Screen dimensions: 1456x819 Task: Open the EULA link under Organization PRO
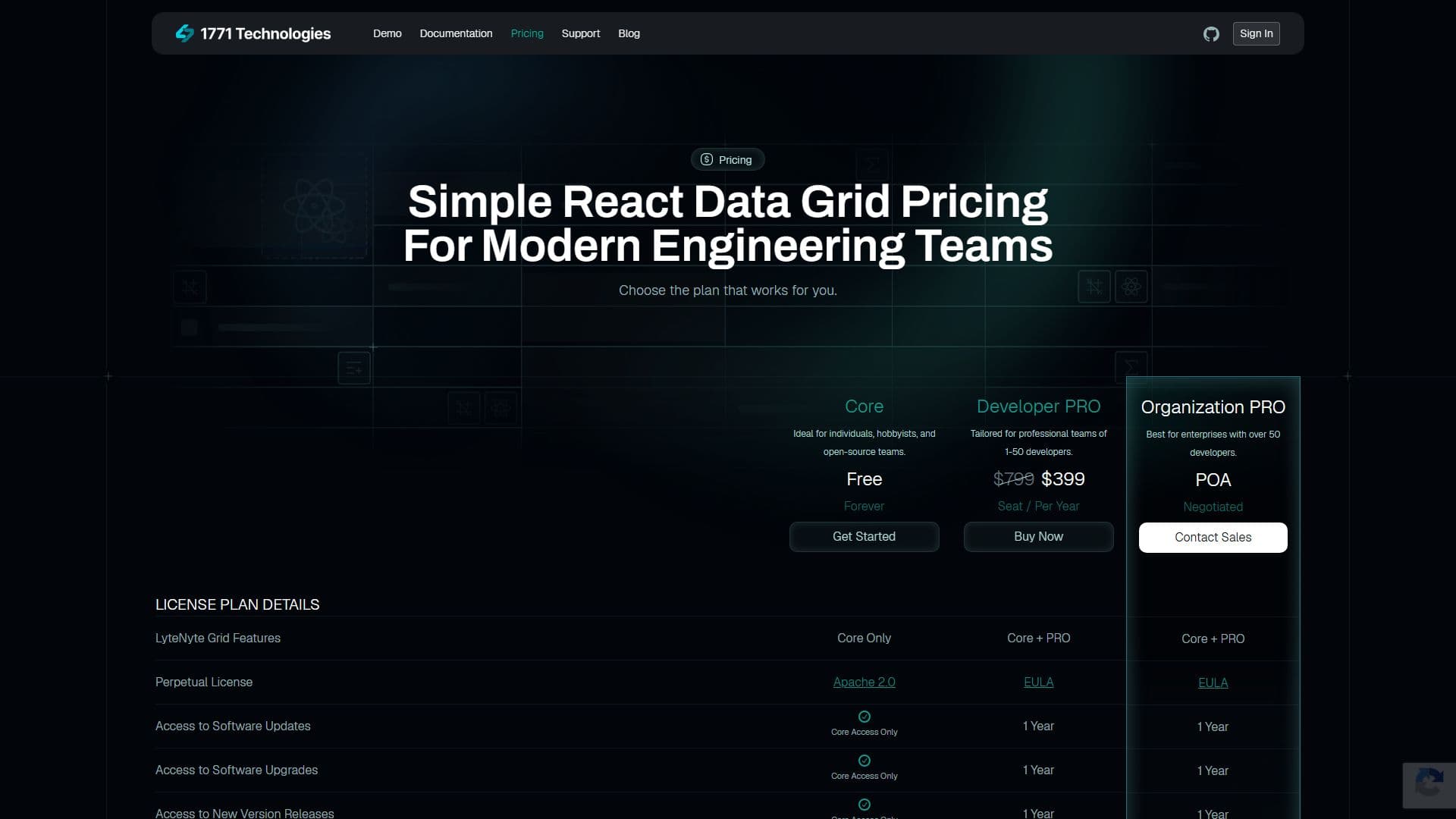1213,682
